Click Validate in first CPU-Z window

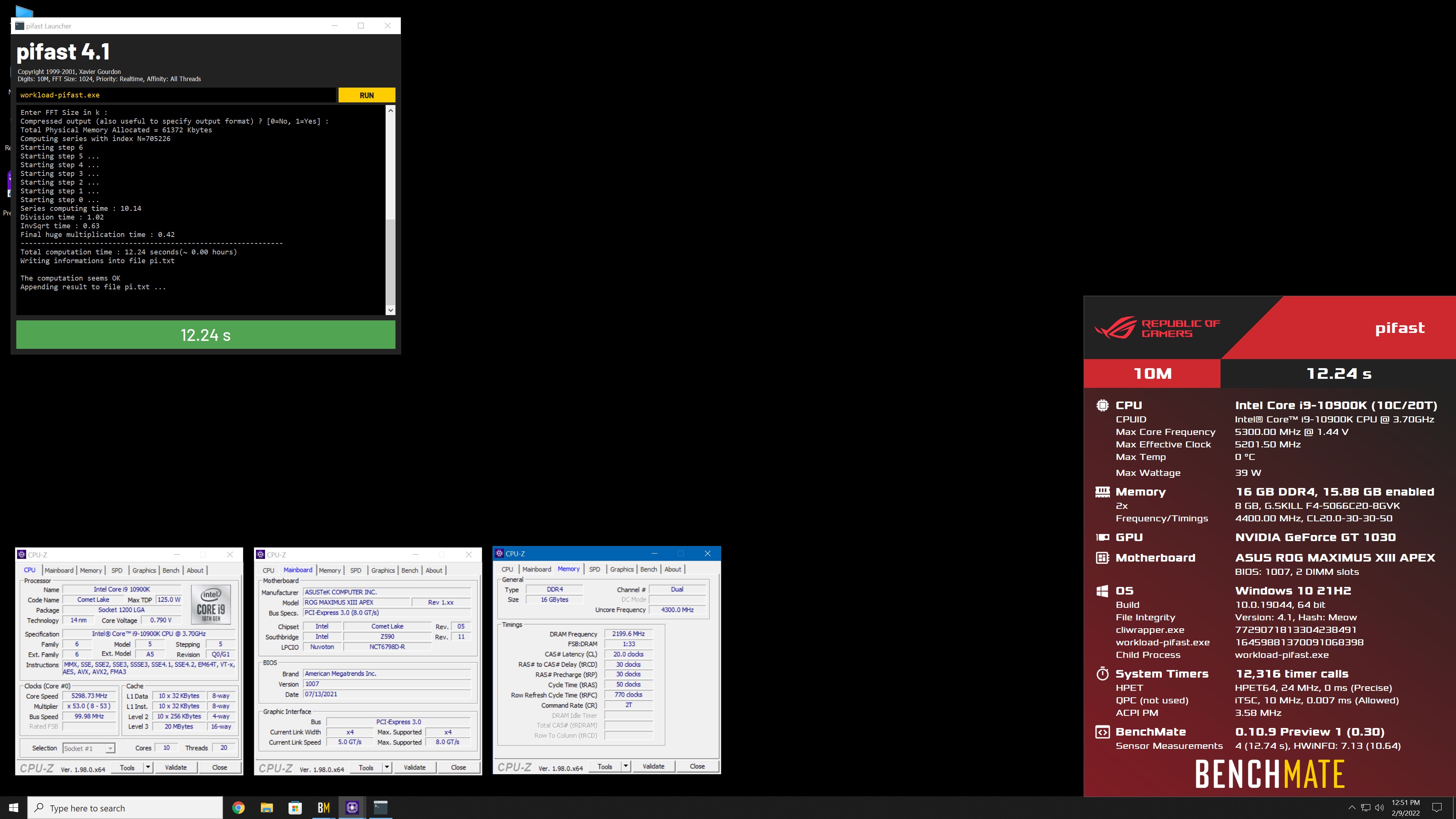pos(176,767)
